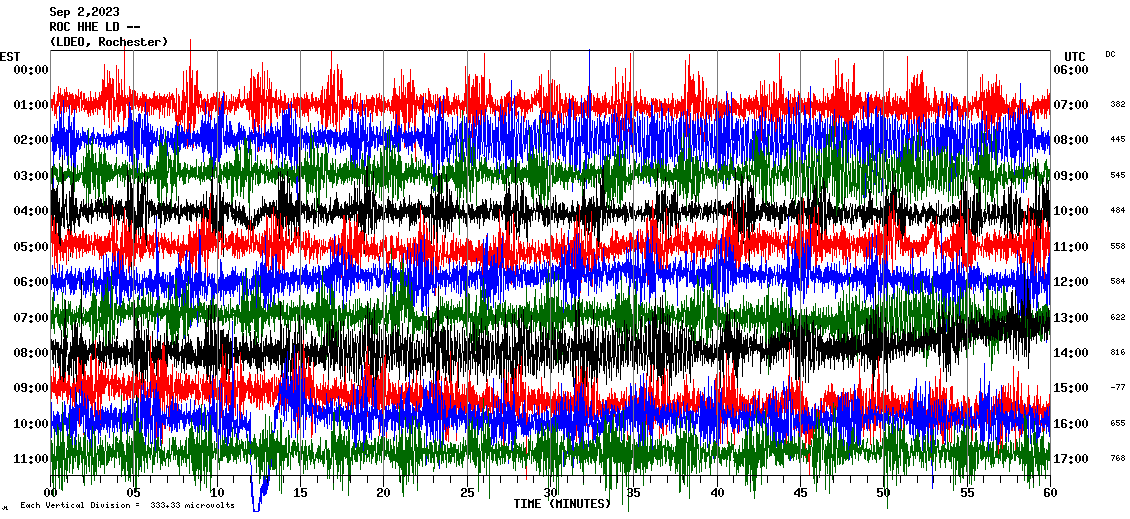Click the DC offset value -77

click(x=1117, y=388)
